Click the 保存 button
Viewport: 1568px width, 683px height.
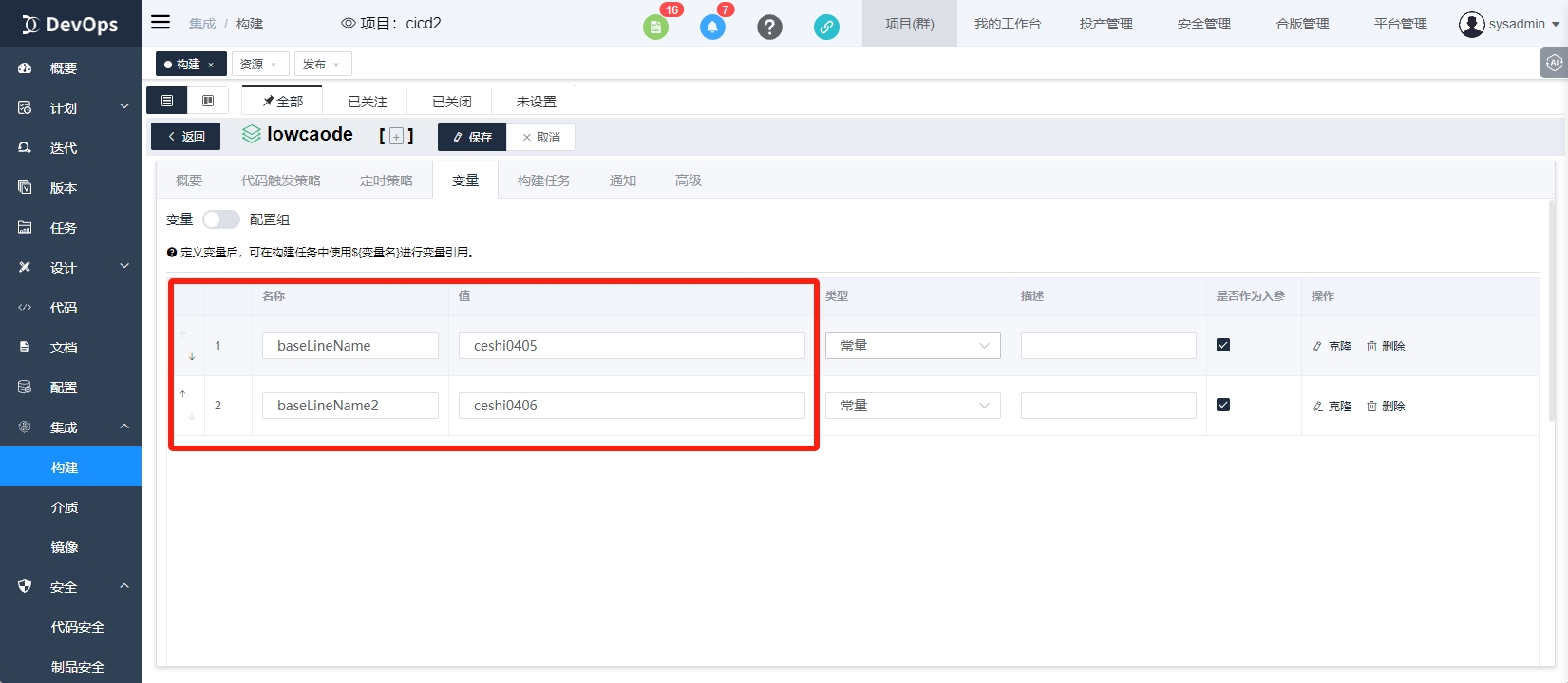tap(472, 137)
